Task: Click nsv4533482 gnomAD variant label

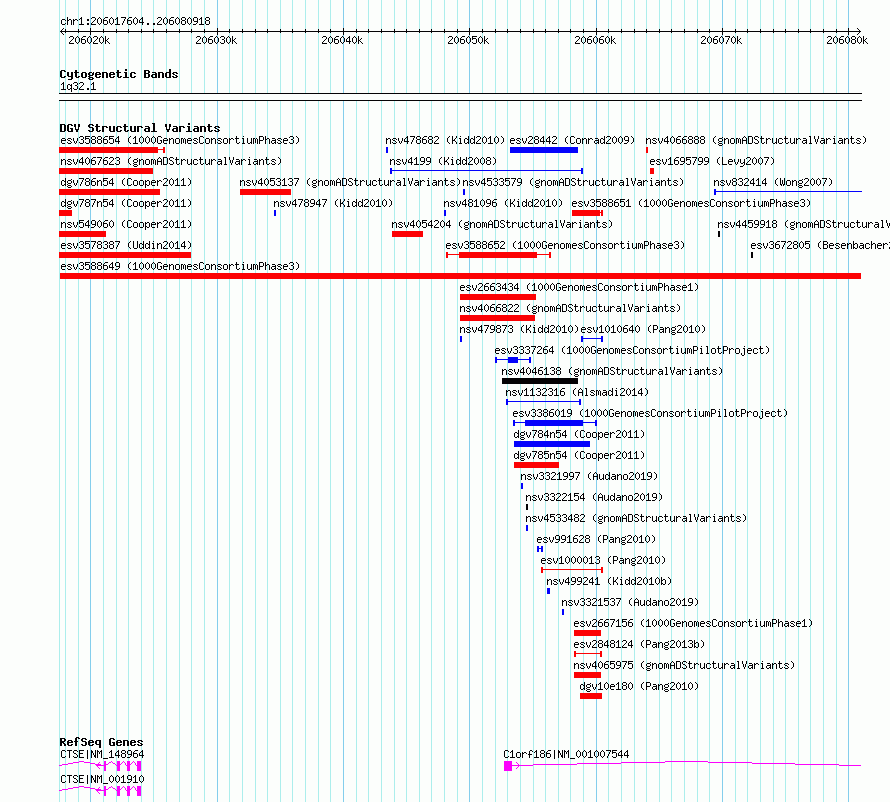Action: click(x=636, y=518)
